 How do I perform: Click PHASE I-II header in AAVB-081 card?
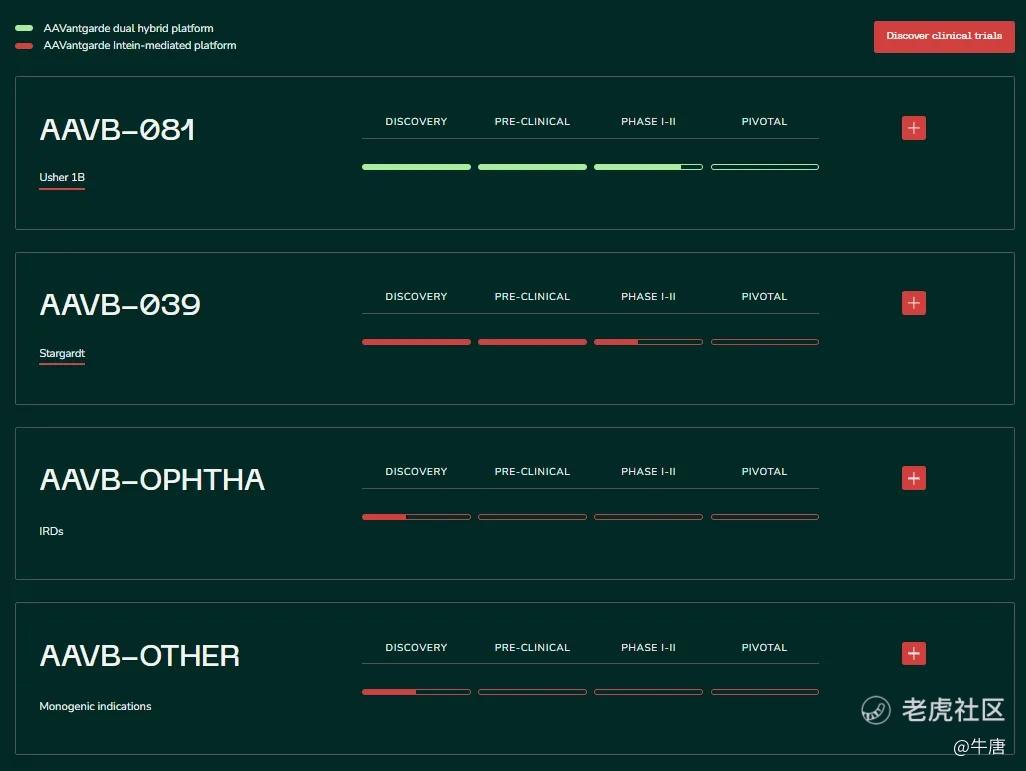click(648, 122)
